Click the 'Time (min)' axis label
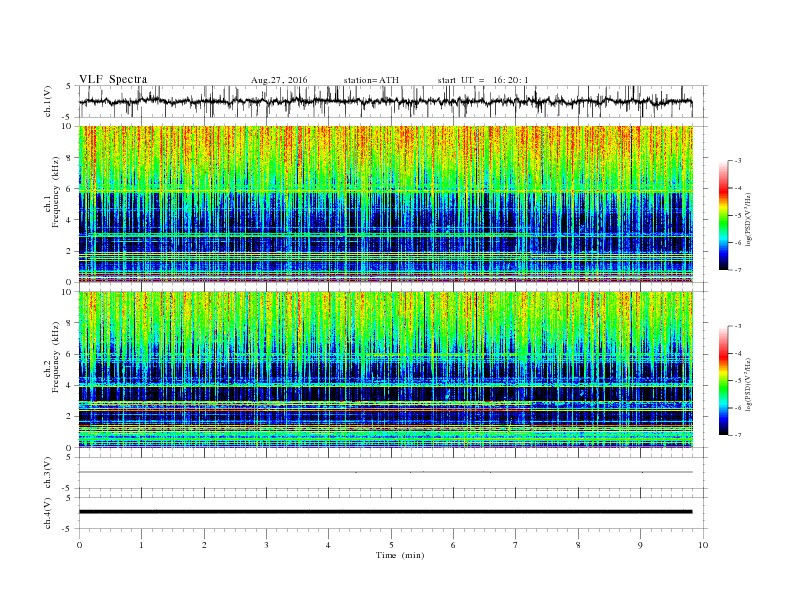Screen dimensions: 792x612 (400, 555)
